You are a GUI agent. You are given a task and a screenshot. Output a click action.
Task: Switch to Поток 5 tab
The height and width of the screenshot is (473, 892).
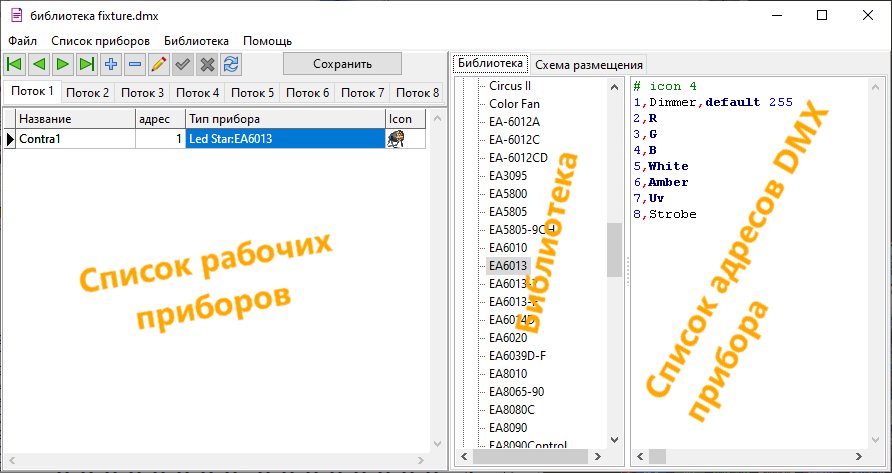point(253,92)
